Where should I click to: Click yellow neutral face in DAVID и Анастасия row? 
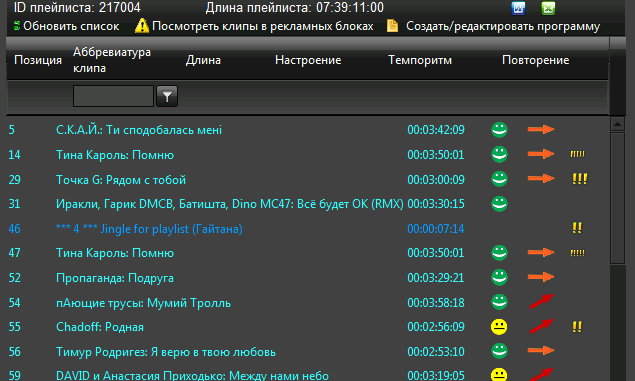click(499, 375)
